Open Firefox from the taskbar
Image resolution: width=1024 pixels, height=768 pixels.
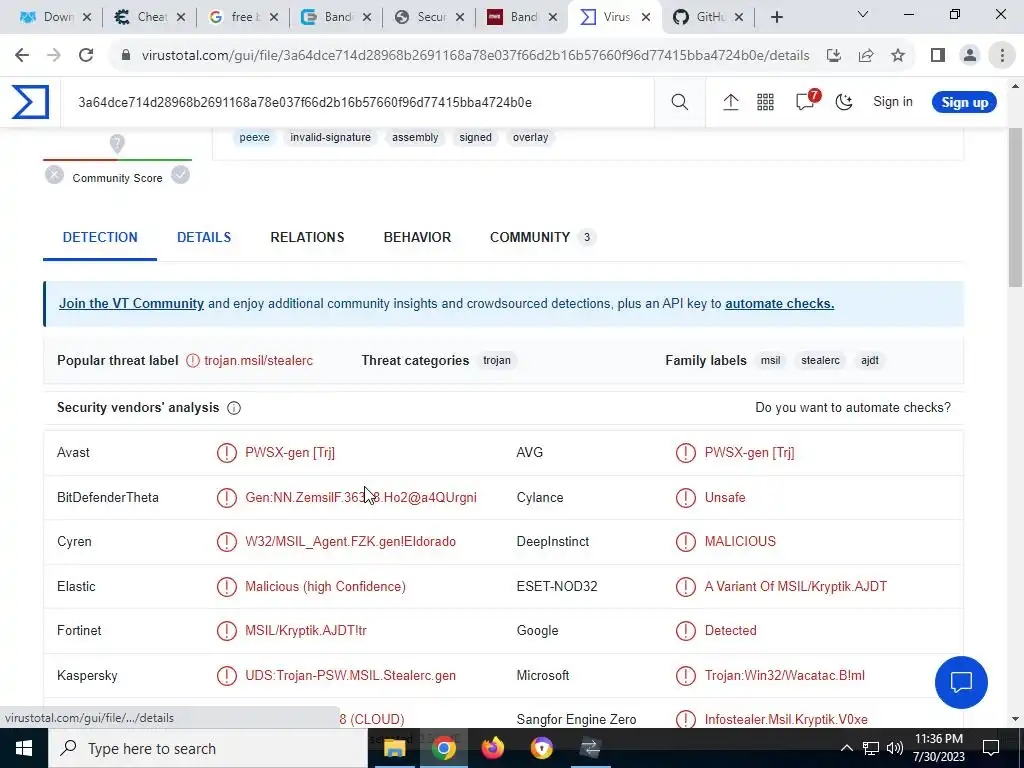[x=493, y=748]
